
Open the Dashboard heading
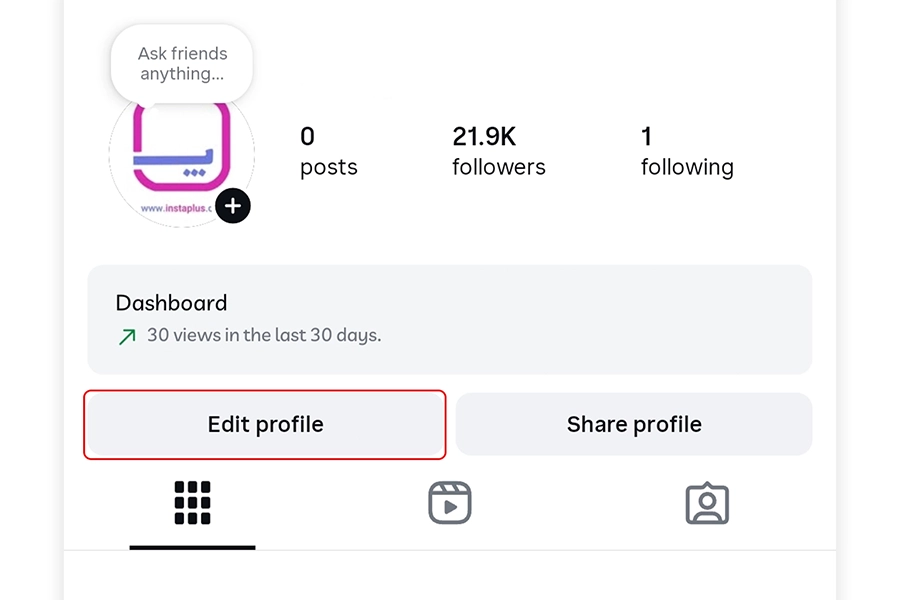(171, 303)
